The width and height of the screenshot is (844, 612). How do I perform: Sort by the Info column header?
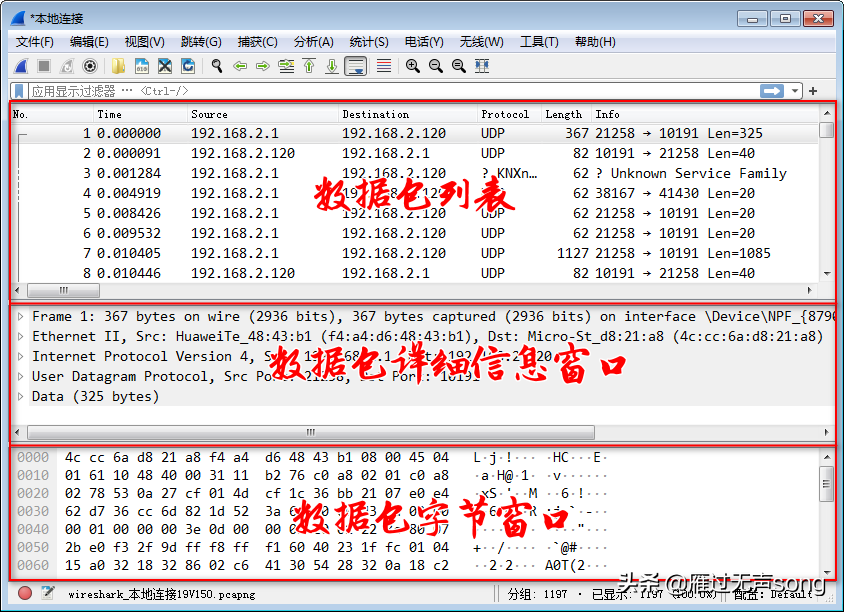coord(705,114)
